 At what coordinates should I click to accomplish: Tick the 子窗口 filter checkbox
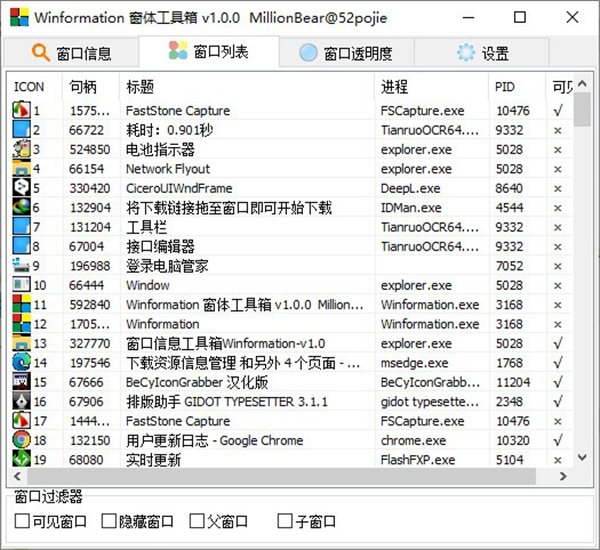[x=285, y=521]
